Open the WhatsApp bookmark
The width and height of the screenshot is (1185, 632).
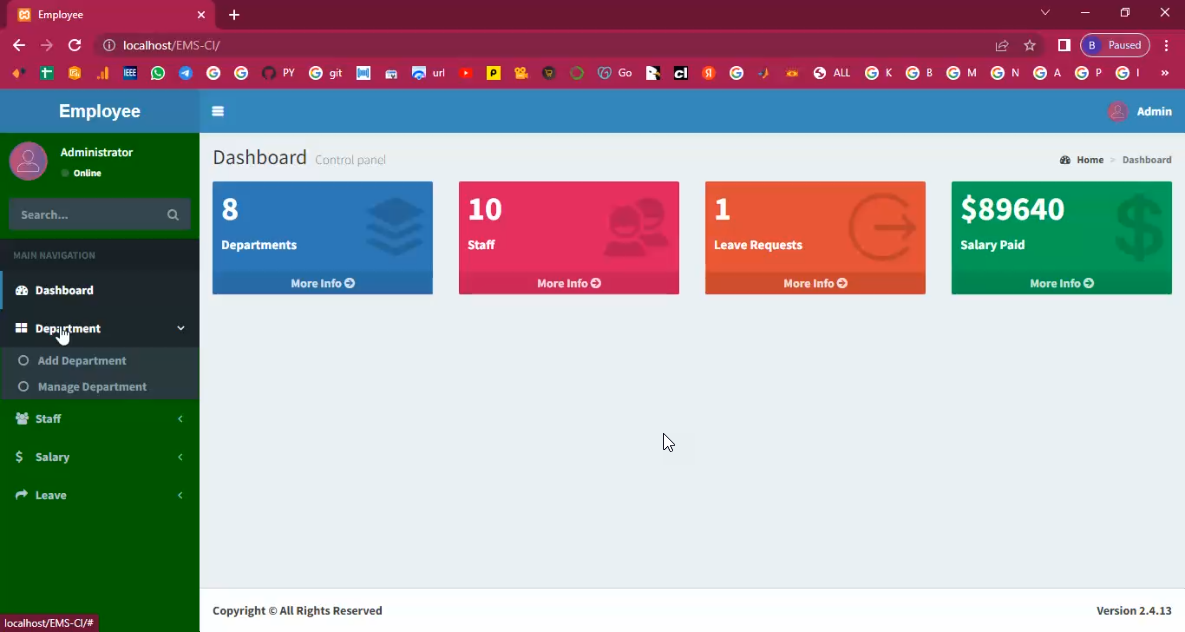point(157,73)
